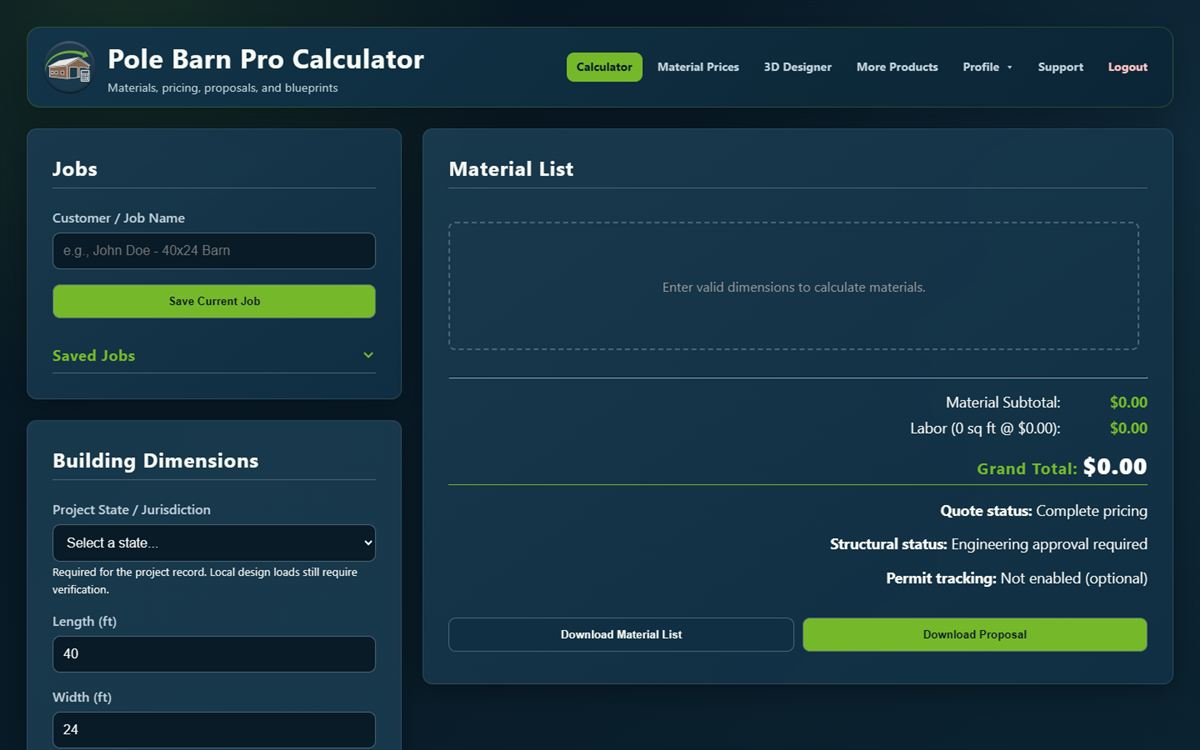Expand the Saved Jobs chevron

(368, 355)
